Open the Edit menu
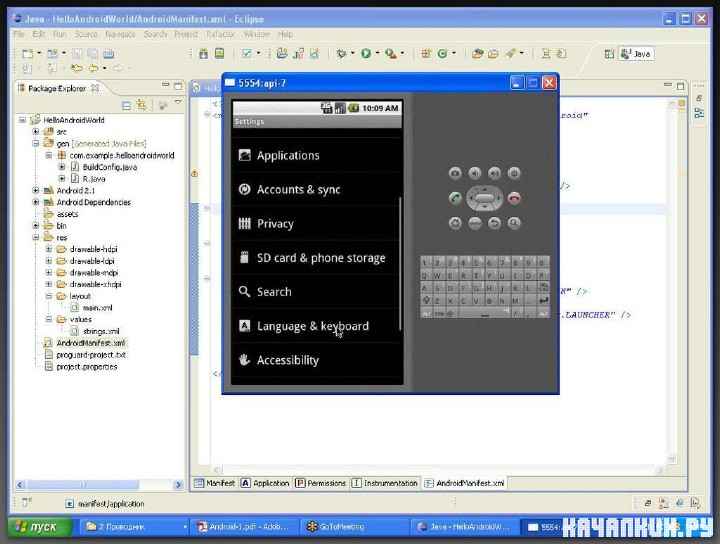 (x=39, y=34)
